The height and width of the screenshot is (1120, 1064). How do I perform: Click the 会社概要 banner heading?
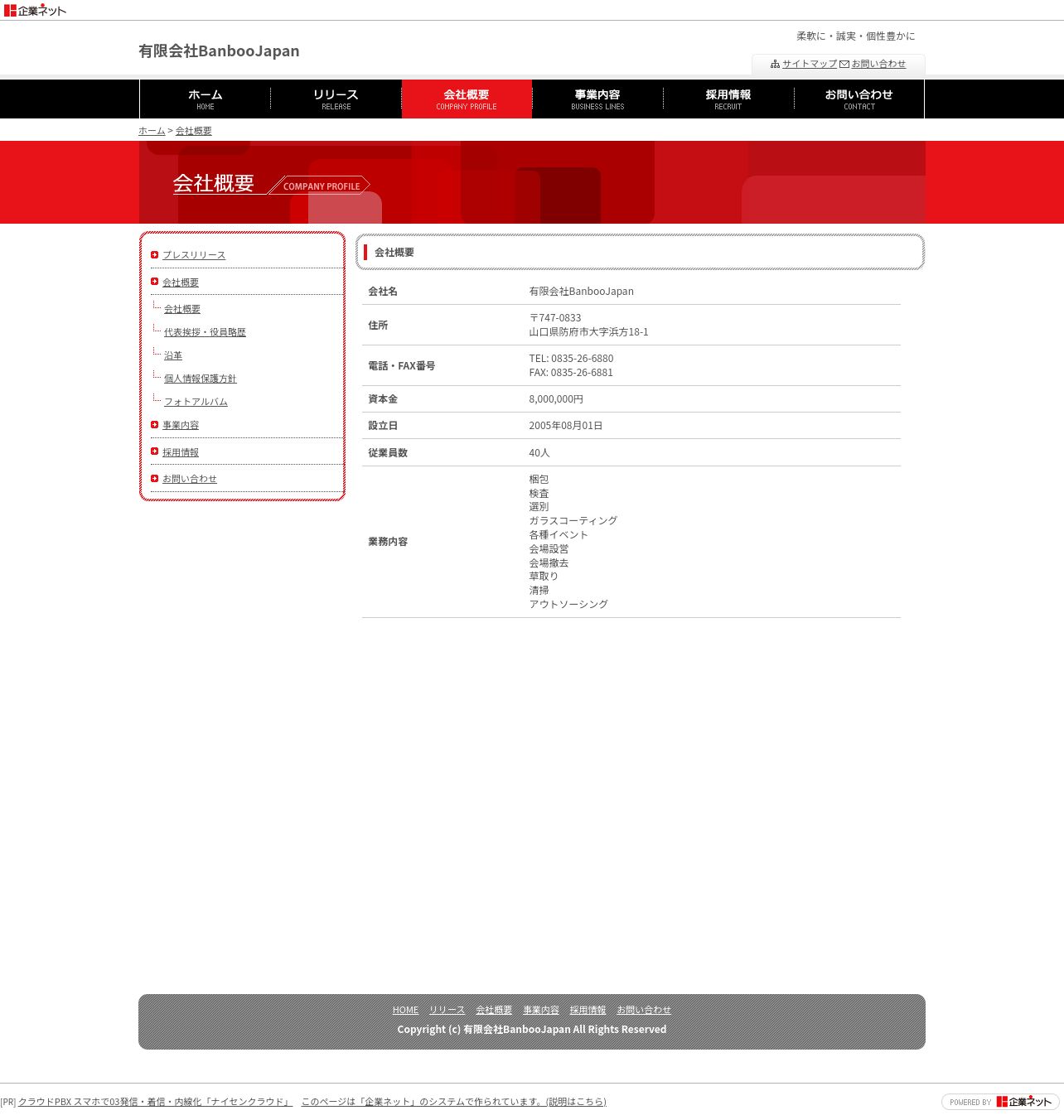click(214, 183)
